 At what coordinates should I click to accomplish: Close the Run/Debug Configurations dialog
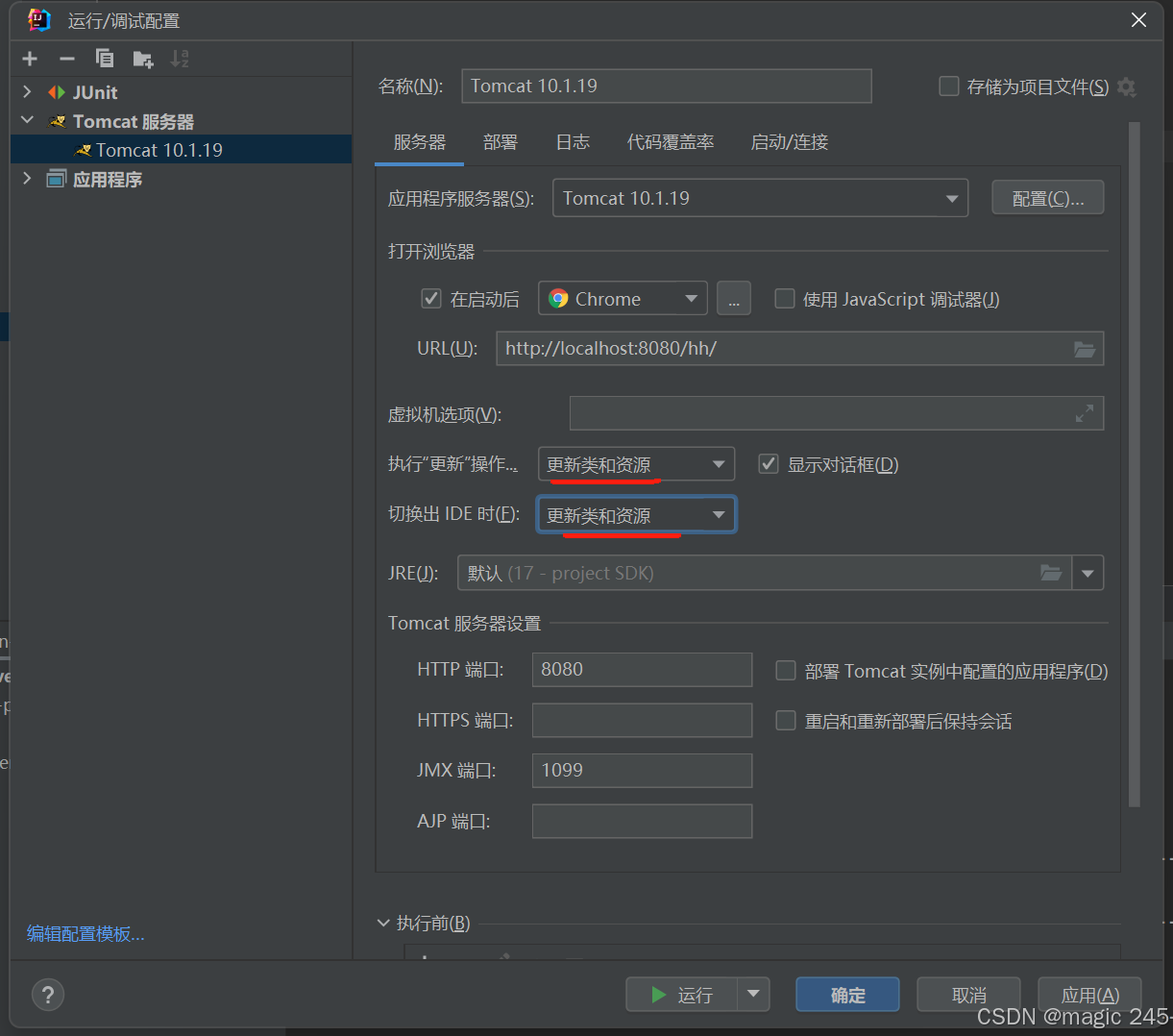coord(1138,20)
